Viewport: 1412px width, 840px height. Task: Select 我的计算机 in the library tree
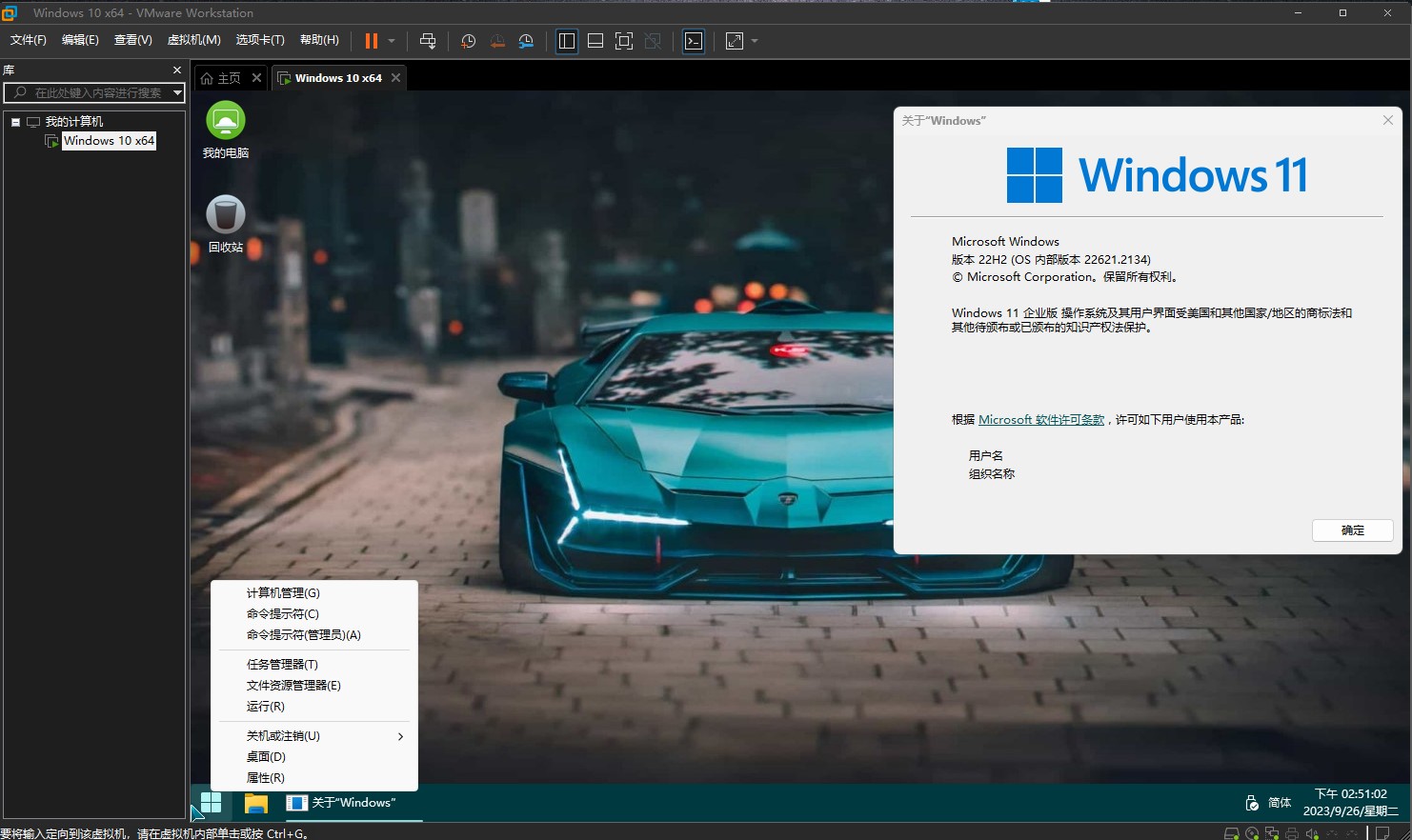tap(74, 122)
